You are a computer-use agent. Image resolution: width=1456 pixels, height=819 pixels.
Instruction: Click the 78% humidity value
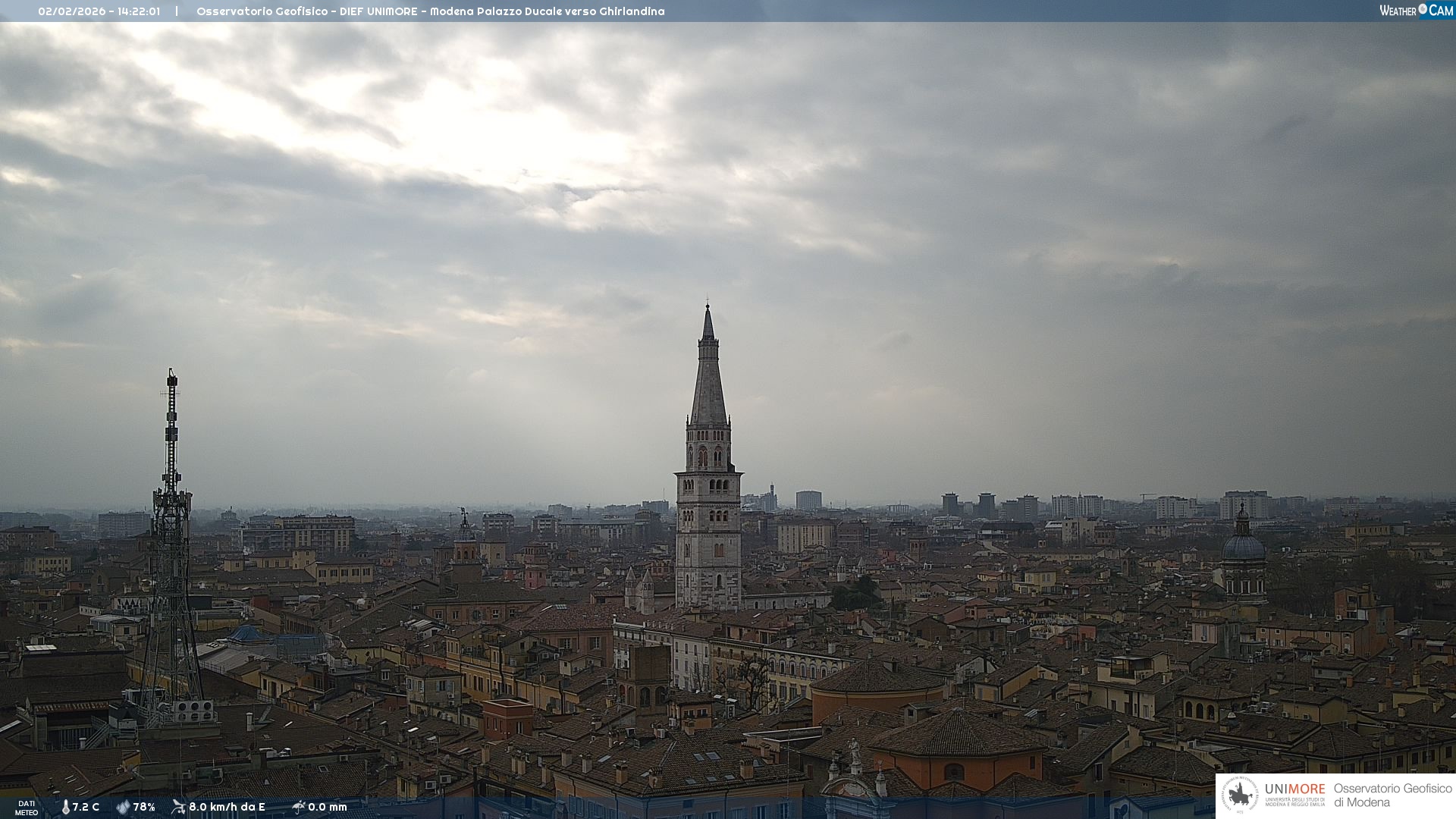point(144,807)
